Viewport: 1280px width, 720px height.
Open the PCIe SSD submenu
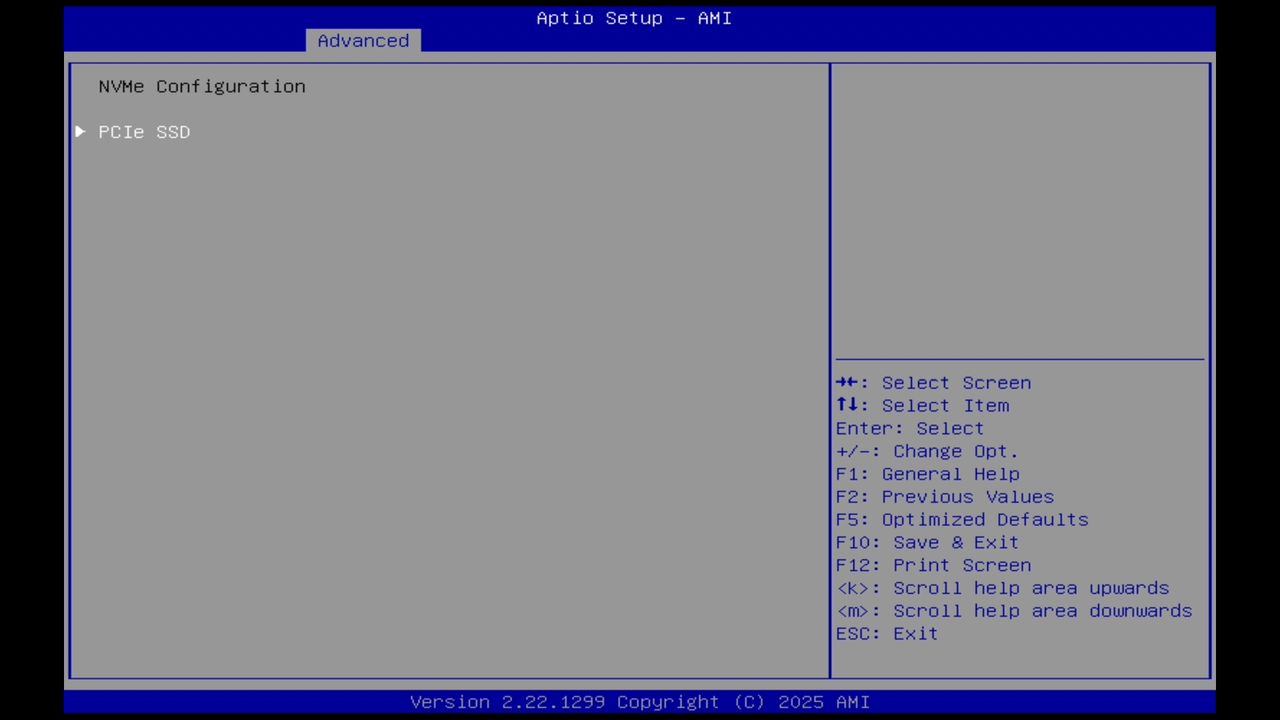(144, 131)
